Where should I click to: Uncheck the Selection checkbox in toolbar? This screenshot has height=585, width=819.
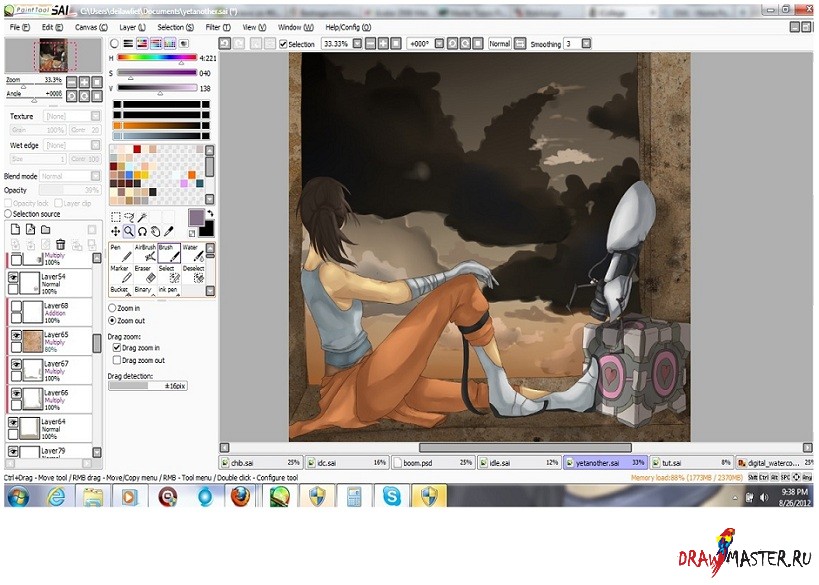click(283, 44)
